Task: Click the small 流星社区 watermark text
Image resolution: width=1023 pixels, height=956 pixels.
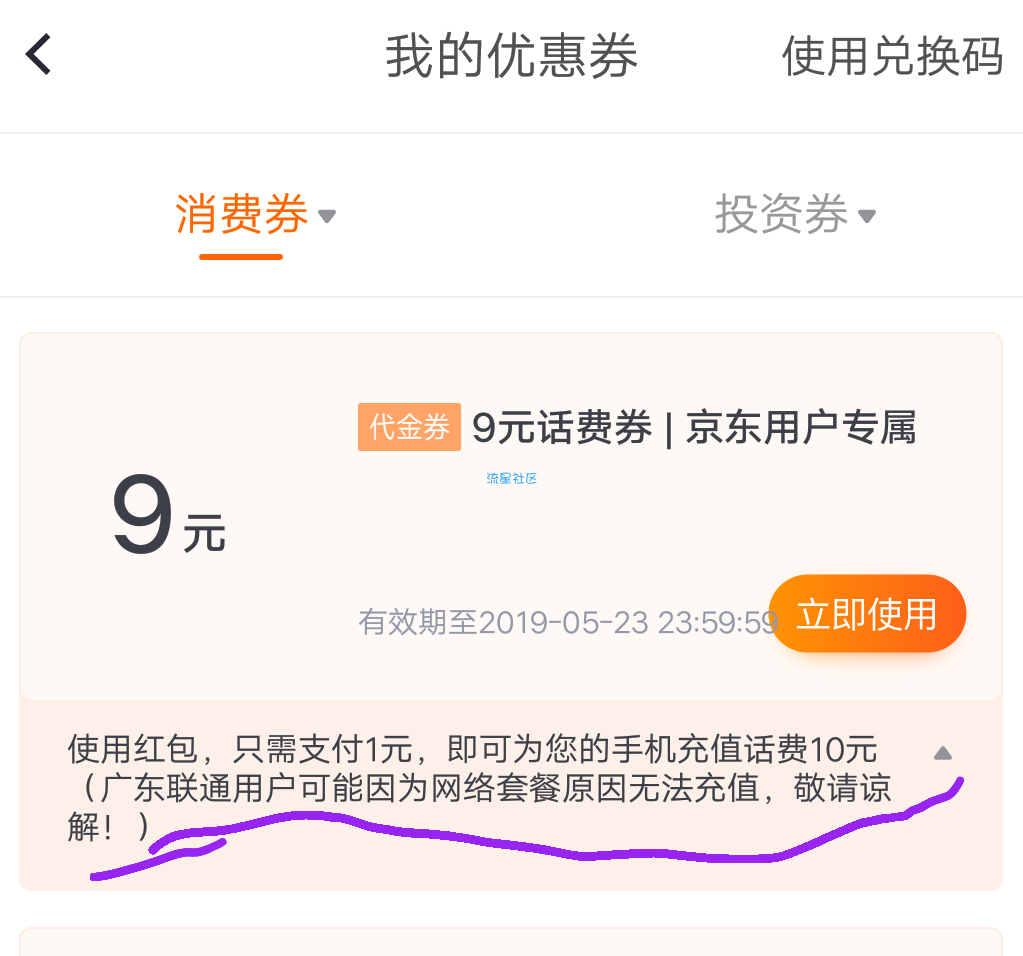Action: point(512,478)
